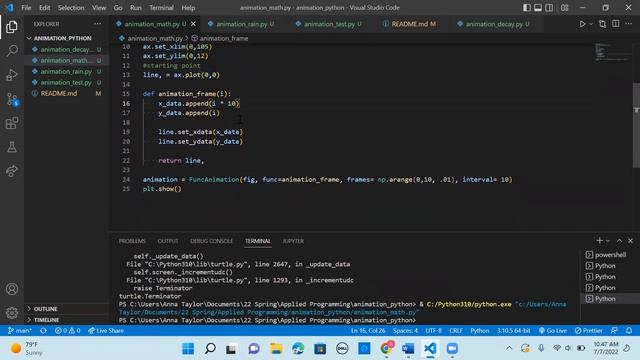Screen dimensions: 640x360
Task: Switch to the PROBLEMS panel tab
Action: pos(132,241)
